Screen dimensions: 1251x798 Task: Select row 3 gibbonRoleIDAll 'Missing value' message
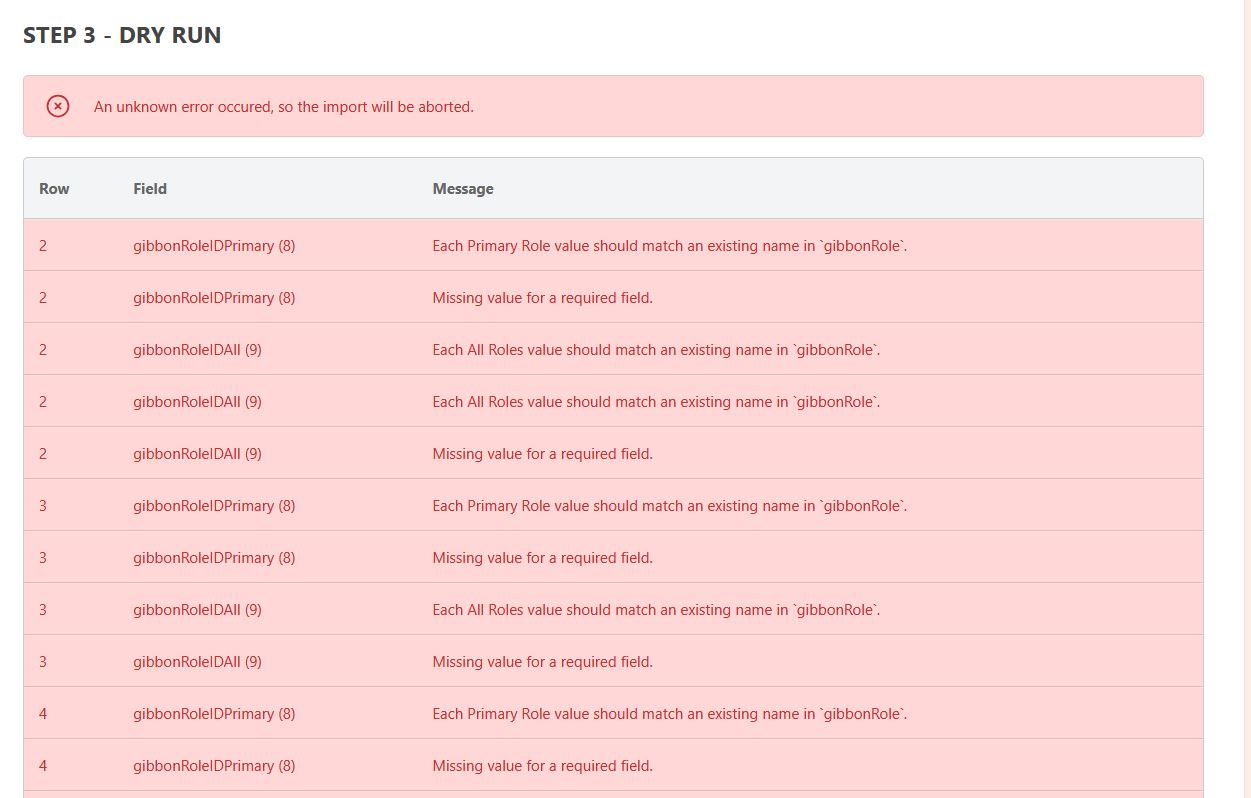[542, 661]
